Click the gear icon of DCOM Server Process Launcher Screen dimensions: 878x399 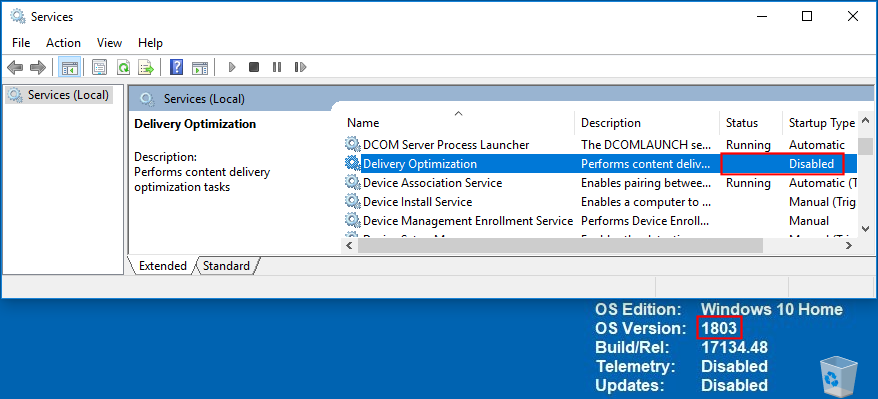pos(352,144)
